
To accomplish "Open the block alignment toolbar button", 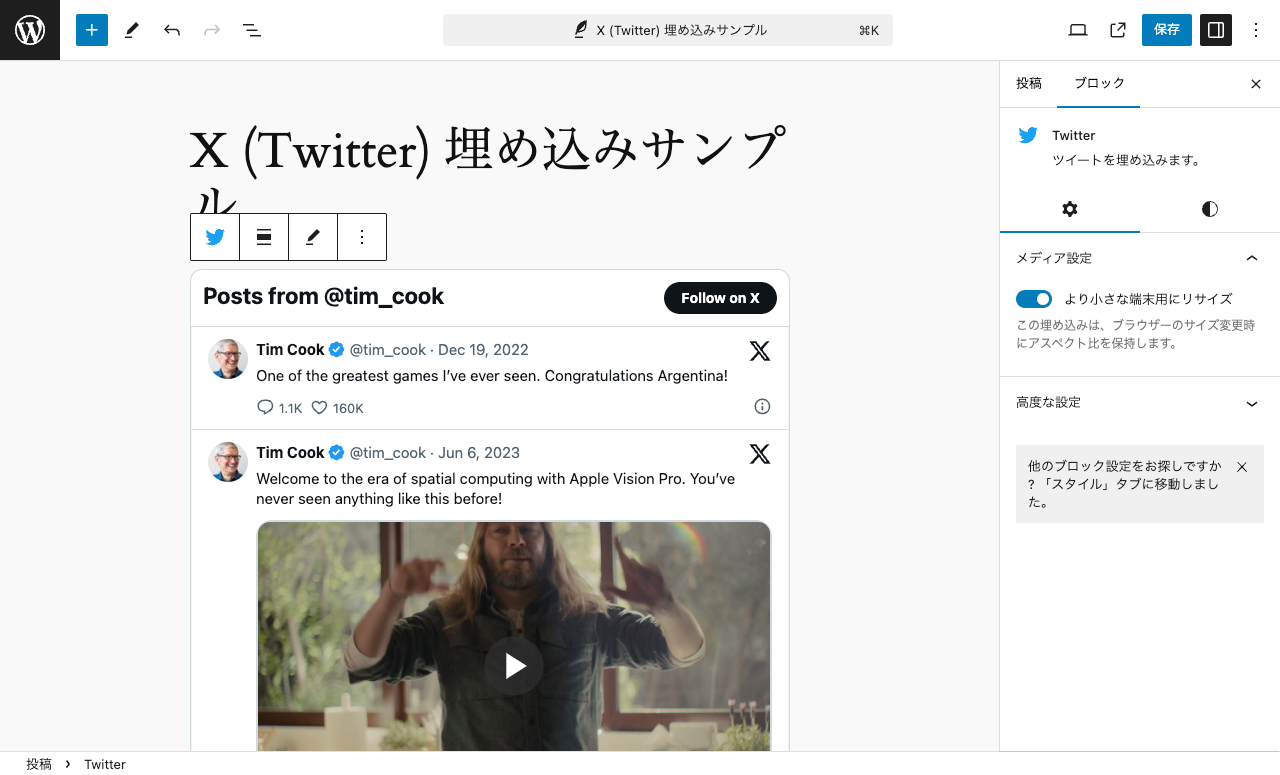I will tap(264, 237).
